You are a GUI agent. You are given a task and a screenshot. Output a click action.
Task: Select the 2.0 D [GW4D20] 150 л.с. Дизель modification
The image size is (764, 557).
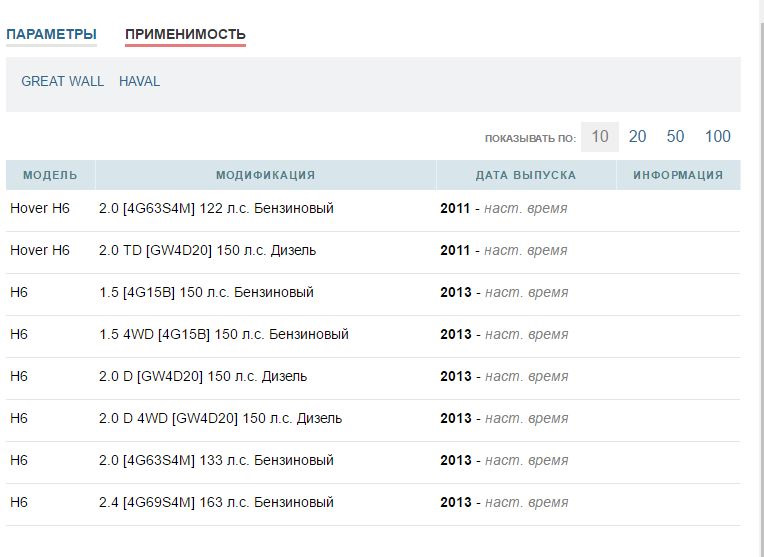click(x=203, y=376)
